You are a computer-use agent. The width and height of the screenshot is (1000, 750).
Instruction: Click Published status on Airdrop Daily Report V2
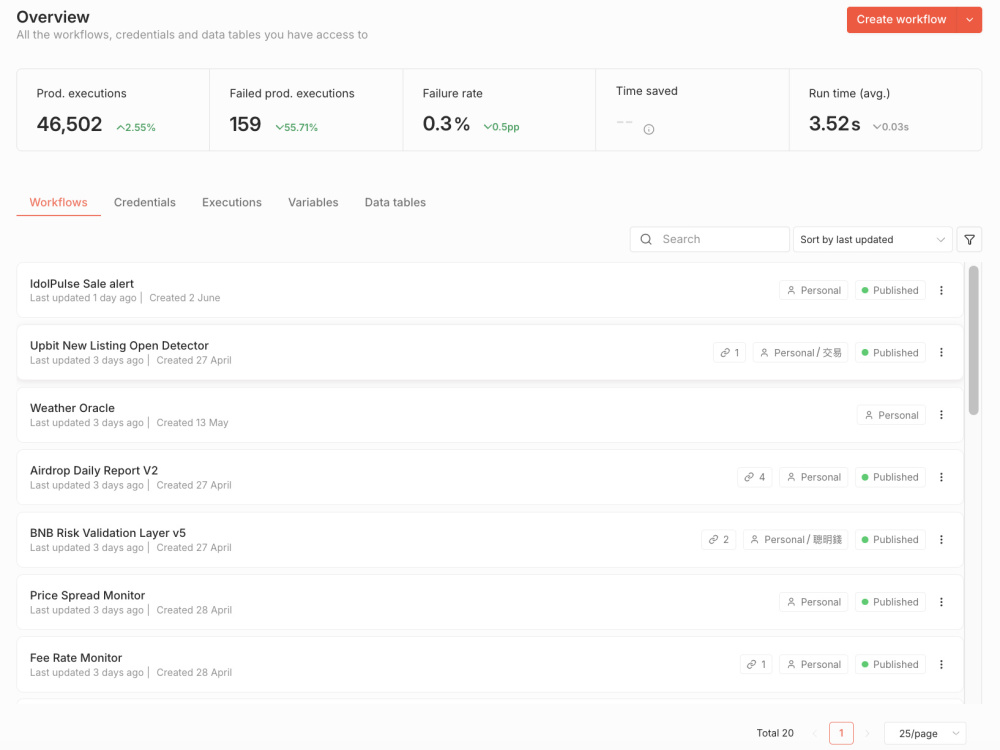pyautogui.click(x=890, y=477)
